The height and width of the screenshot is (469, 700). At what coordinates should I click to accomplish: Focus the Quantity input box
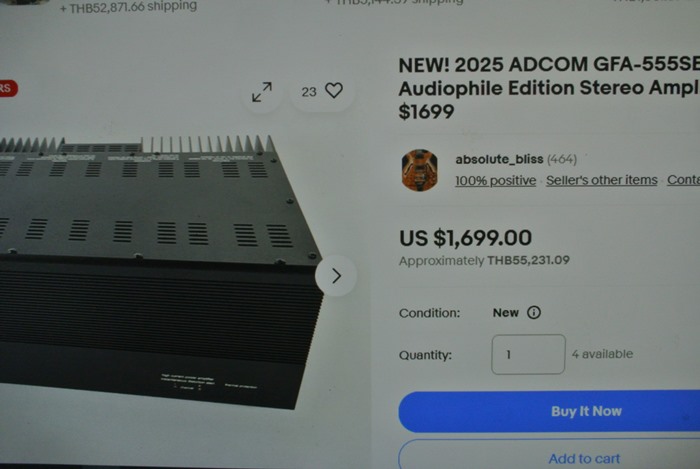pos(528,354)
